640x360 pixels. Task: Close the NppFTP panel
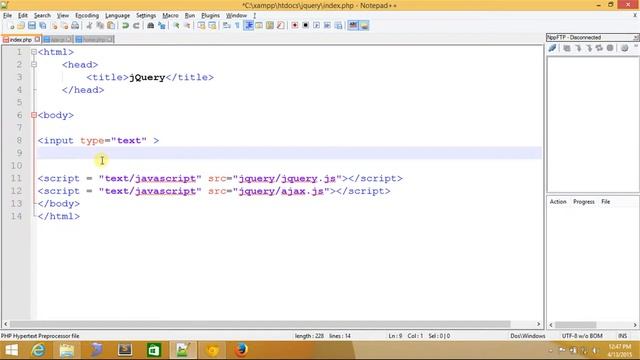pyautogui.click(x=636, y=37)
